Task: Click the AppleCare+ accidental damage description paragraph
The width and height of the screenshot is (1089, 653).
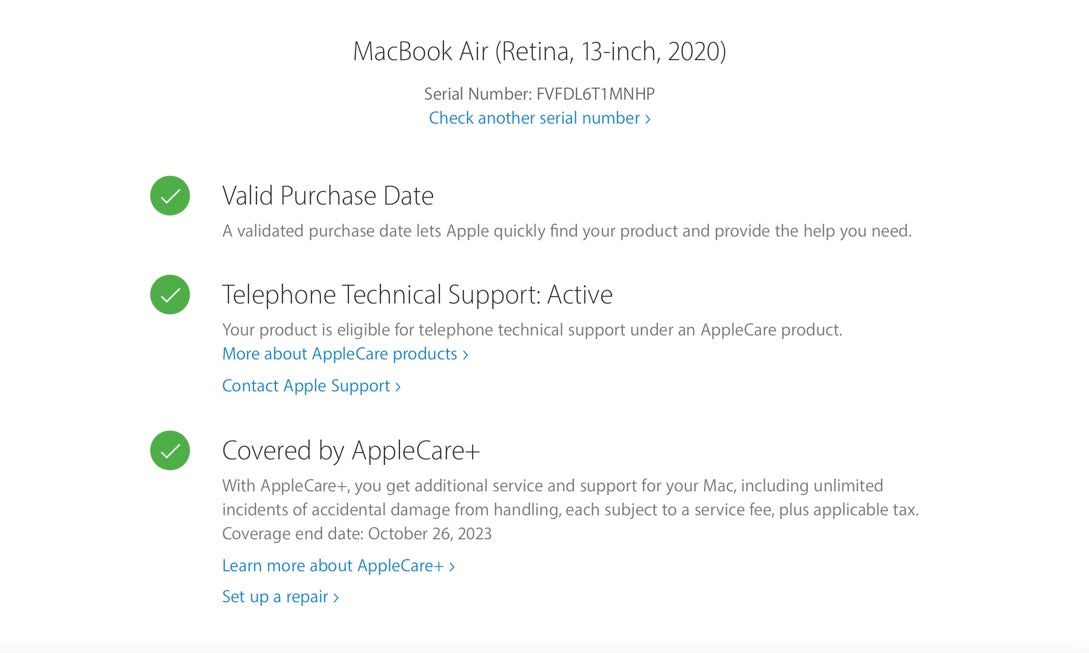Action: 570,498
